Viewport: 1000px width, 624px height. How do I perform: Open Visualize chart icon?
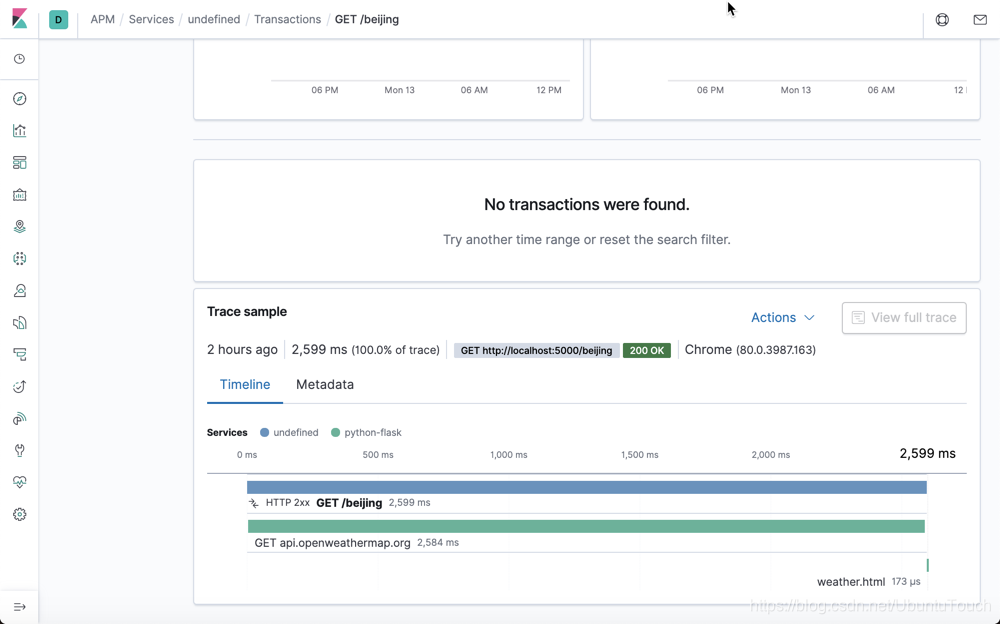coord(20,130)
